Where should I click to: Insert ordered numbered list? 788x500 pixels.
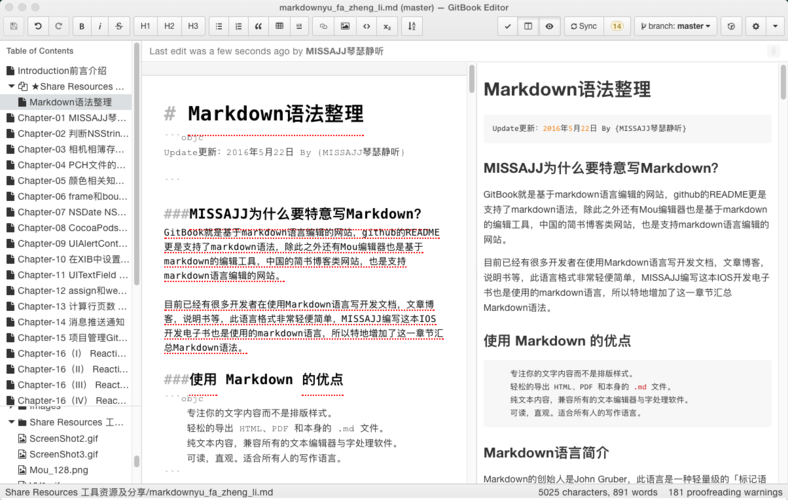[x=239, y=26]
